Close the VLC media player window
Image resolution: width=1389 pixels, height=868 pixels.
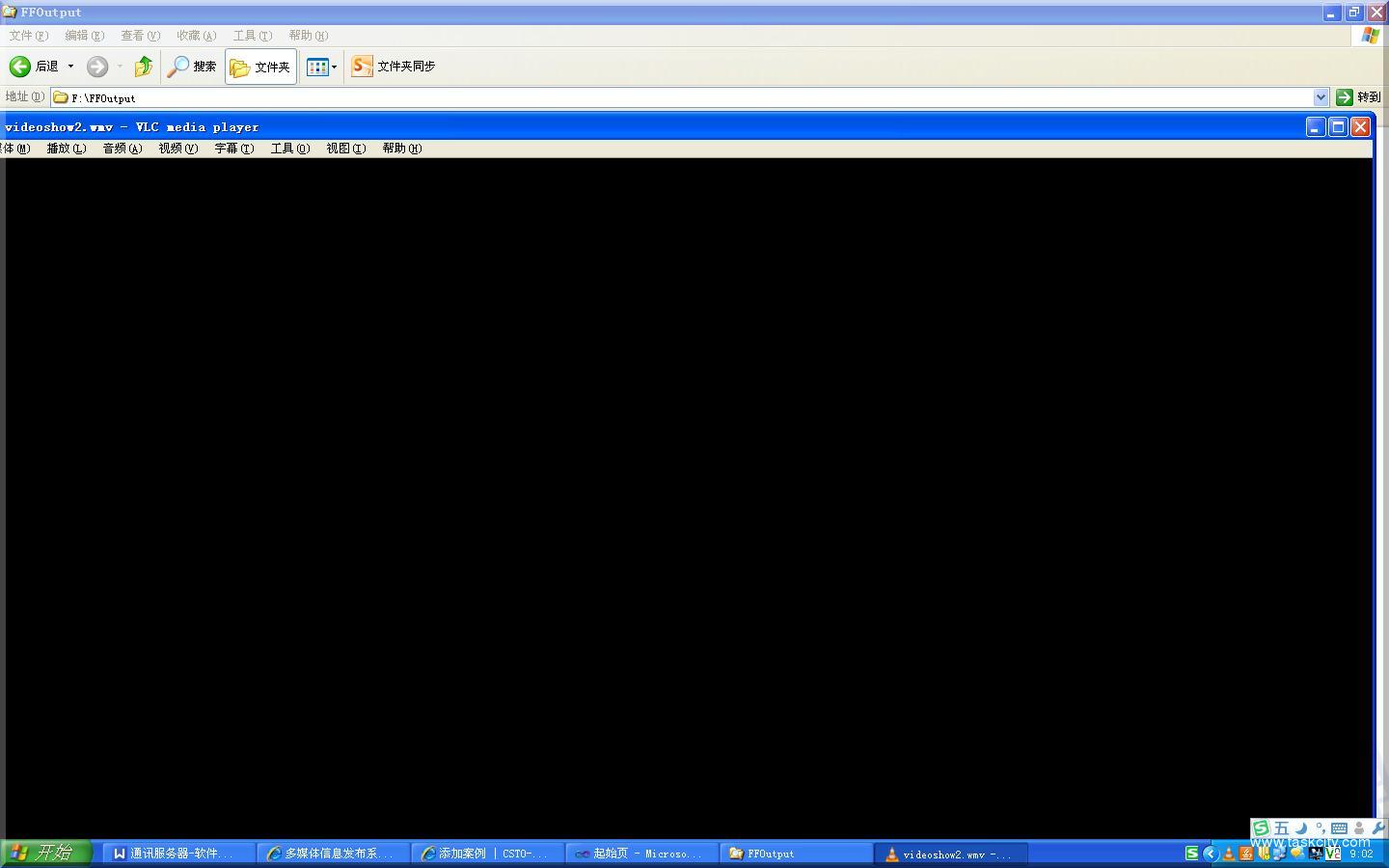click(1360, 126)
